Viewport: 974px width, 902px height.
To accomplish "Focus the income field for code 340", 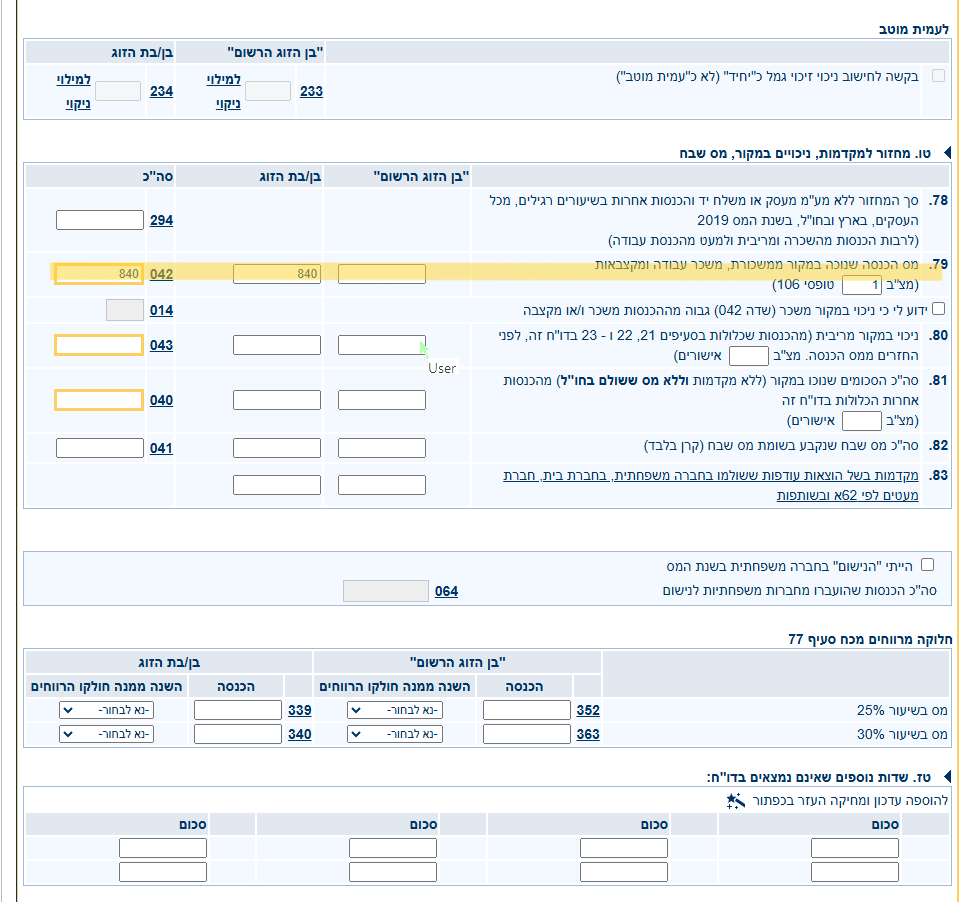I will coord(238,734).
